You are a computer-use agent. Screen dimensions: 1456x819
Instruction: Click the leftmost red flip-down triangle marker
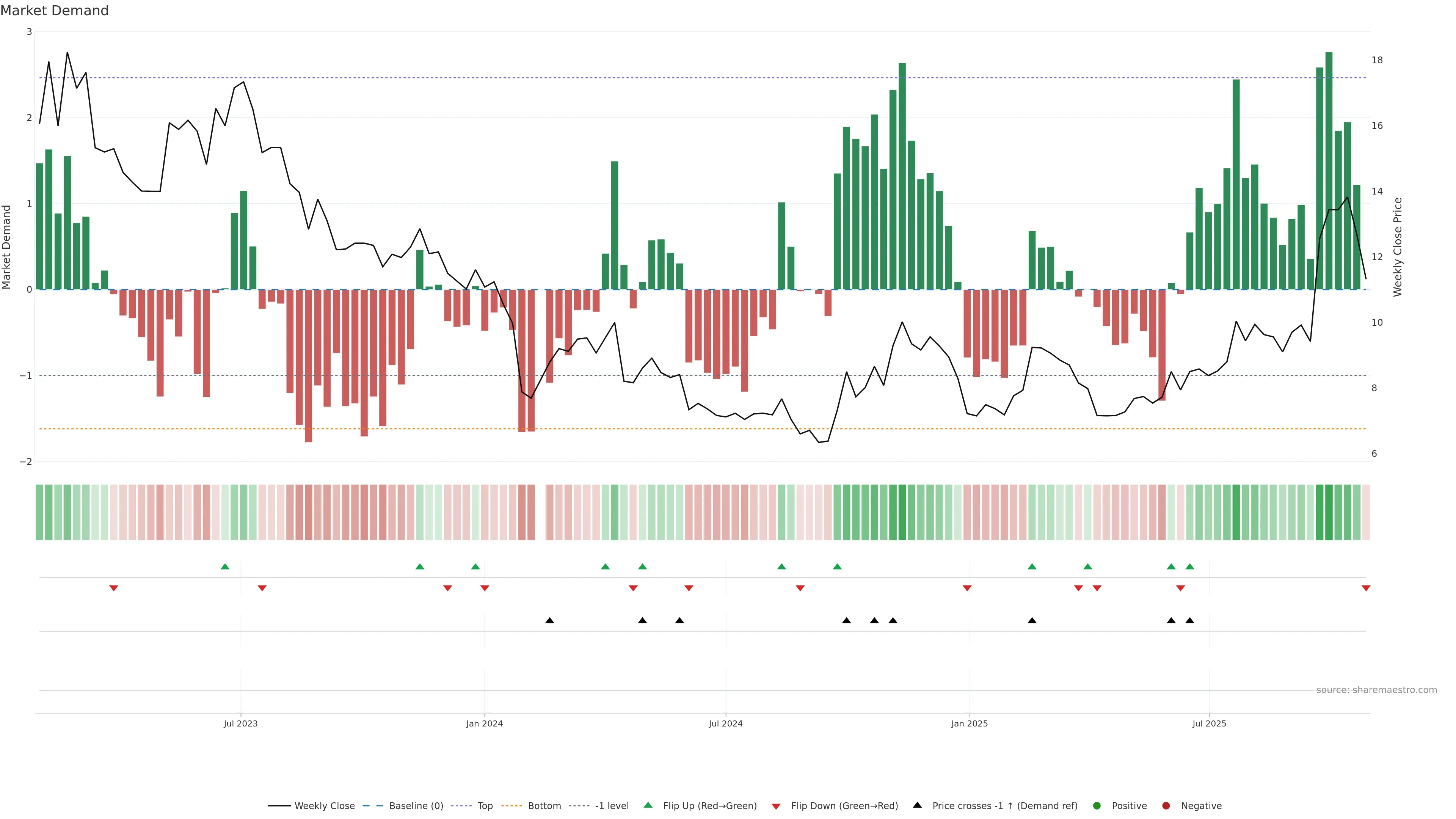click(x=114, y=588)
